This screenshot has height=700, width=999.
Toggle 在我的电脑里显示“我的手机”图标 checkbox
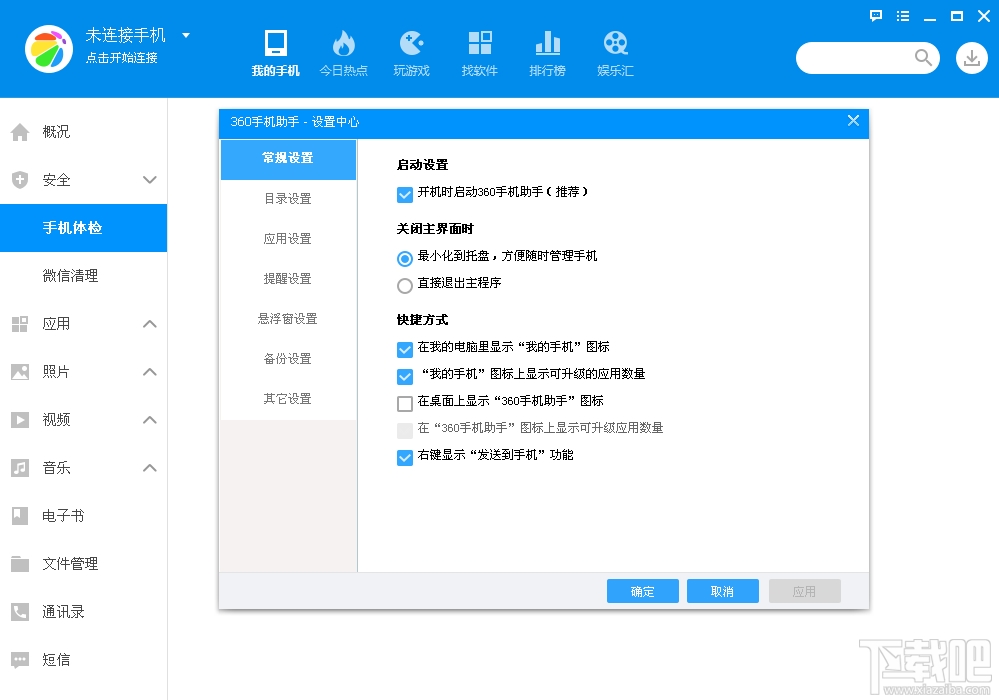[405, 349]
